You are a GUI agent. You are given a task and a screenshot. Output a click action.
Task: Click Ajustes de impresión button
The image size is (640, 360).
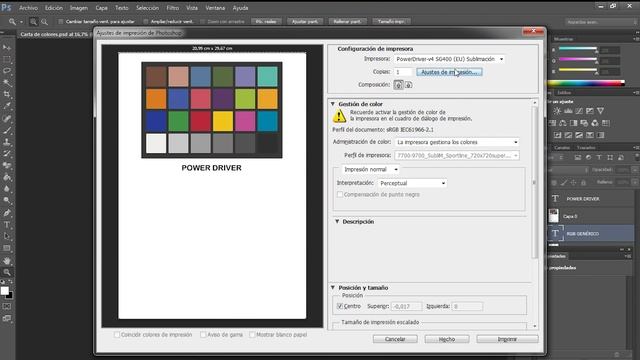click(x=449, y=72)
